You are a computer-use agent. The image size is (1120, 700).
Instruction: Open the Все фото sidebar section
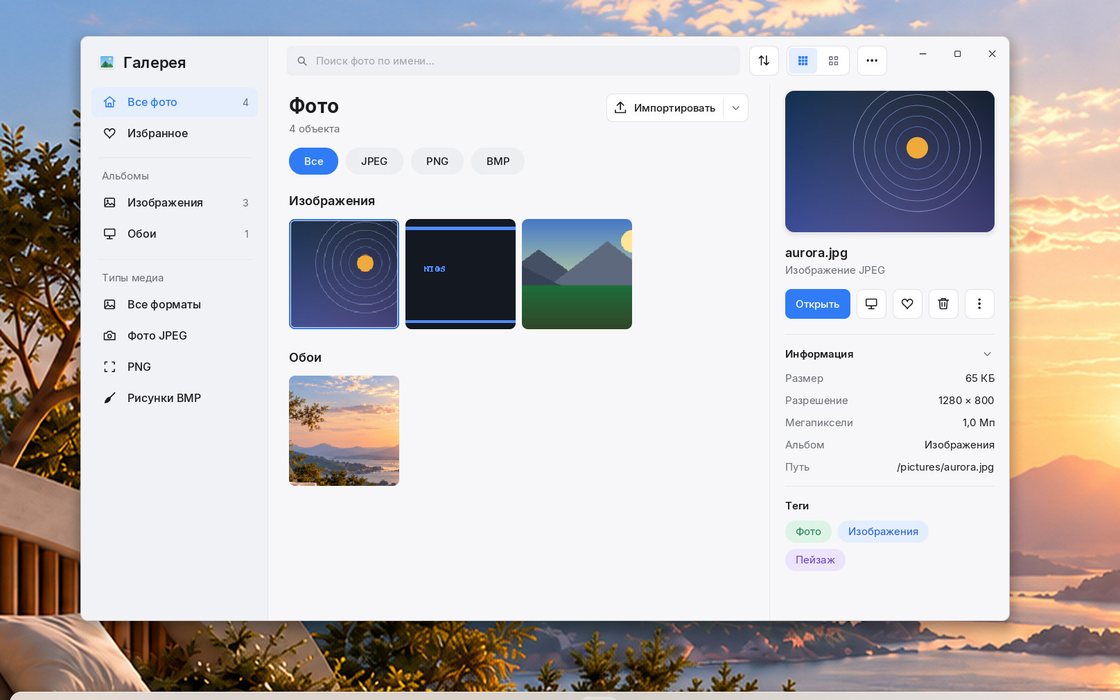pyautogui.click(x=174, y=102)
